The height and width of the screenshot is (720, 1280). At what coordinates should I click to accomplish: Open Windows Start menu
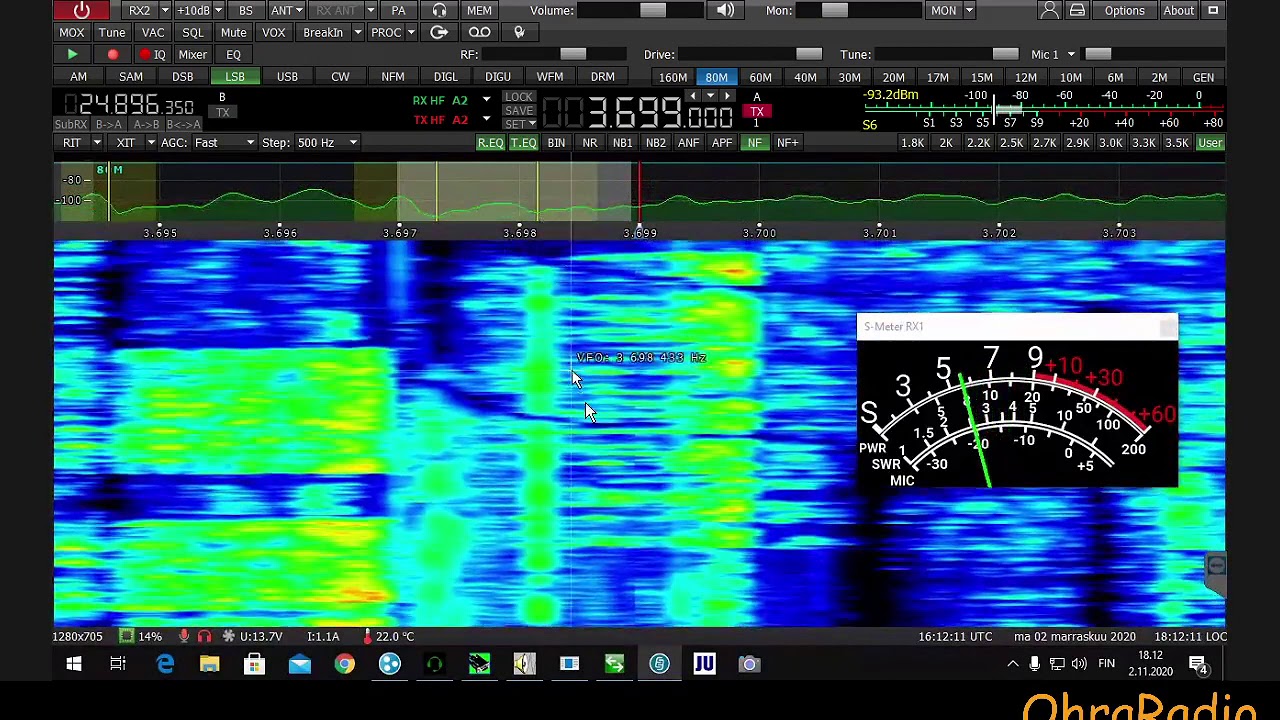(73, 664)
